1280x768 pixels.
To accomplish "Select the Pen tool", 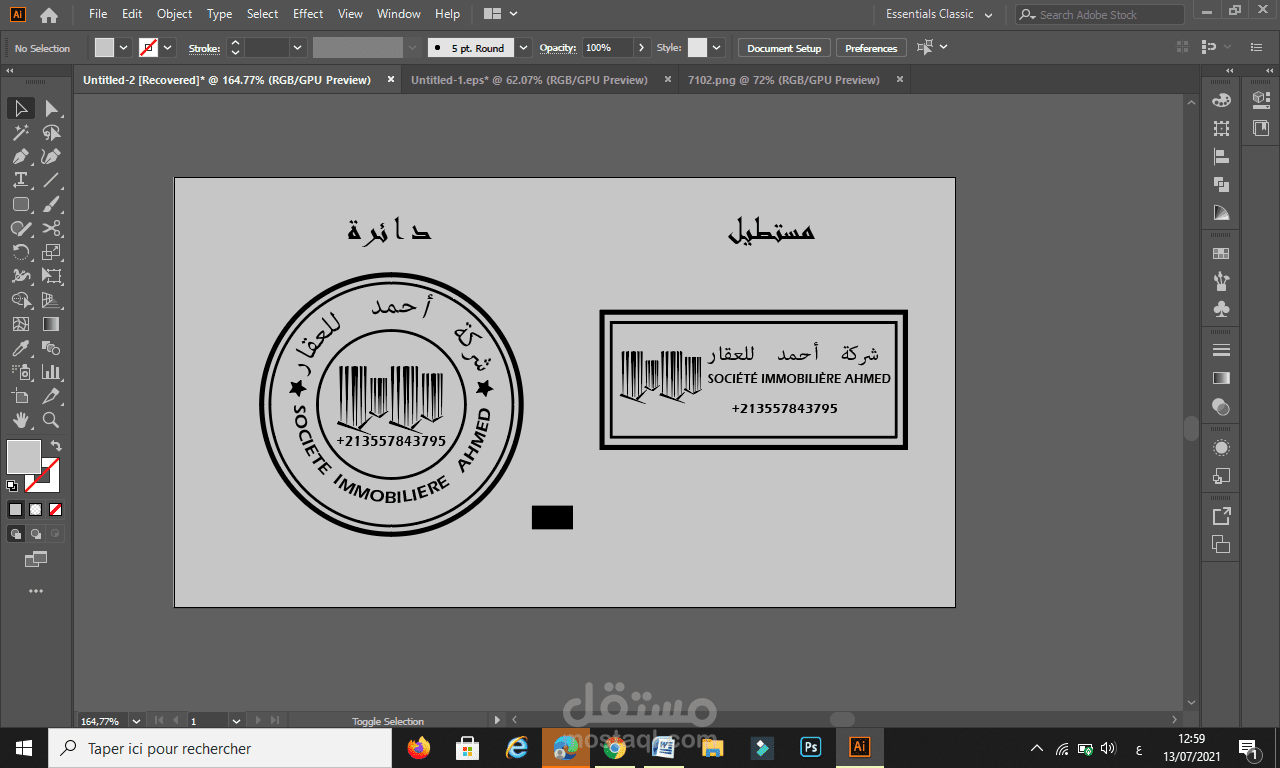I will click(20, 156).
